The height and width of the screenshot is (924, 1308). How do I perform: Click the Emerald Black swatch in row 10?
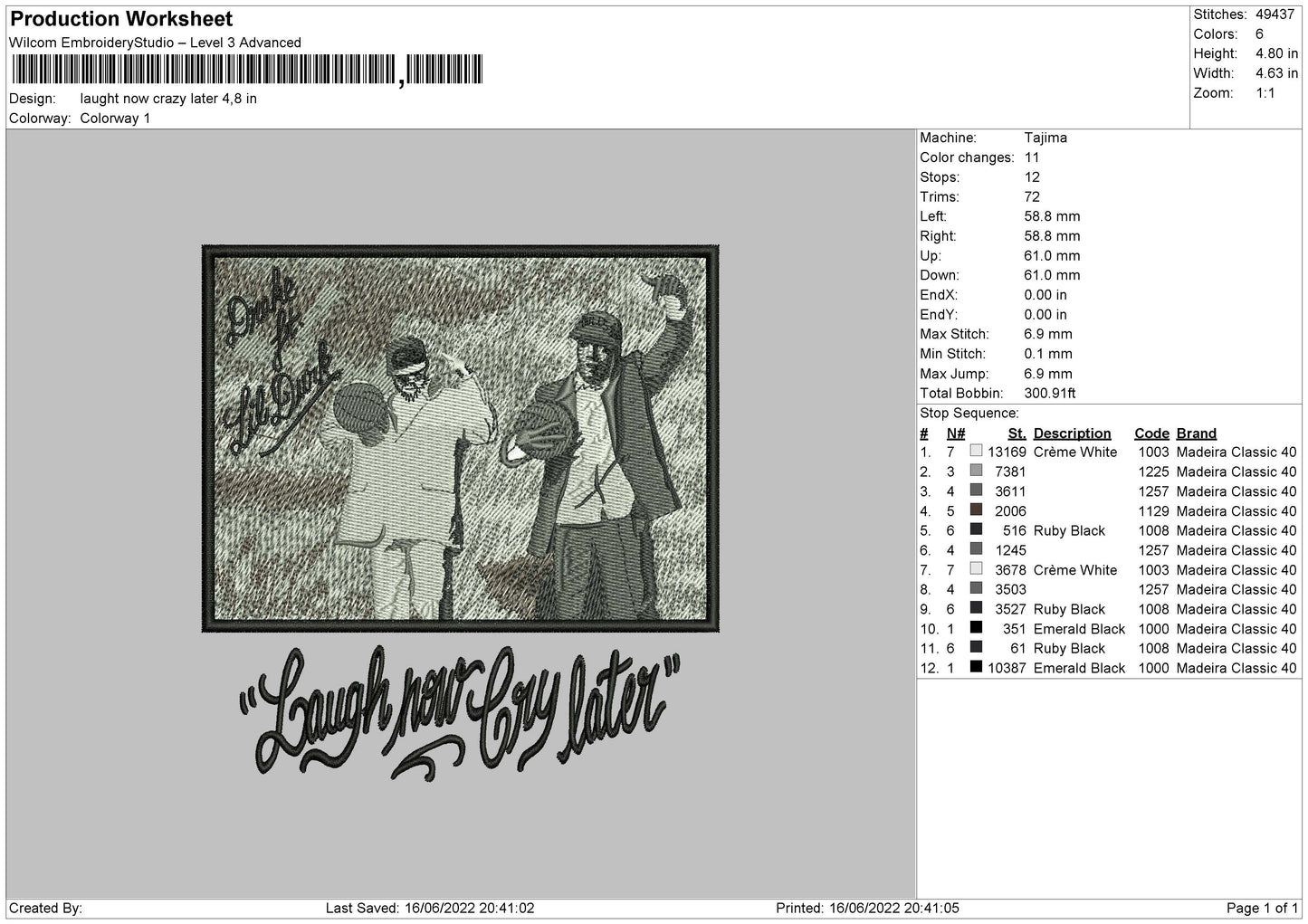976,627
